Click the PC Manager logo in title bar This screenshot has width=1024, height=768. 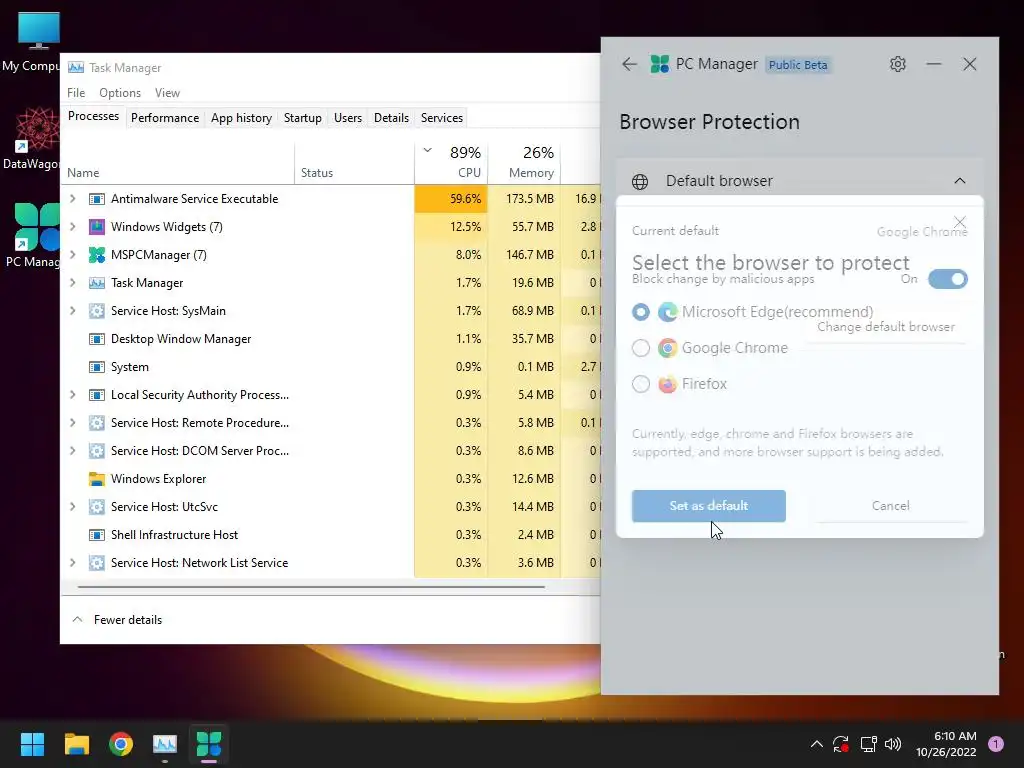click(660, 64)
